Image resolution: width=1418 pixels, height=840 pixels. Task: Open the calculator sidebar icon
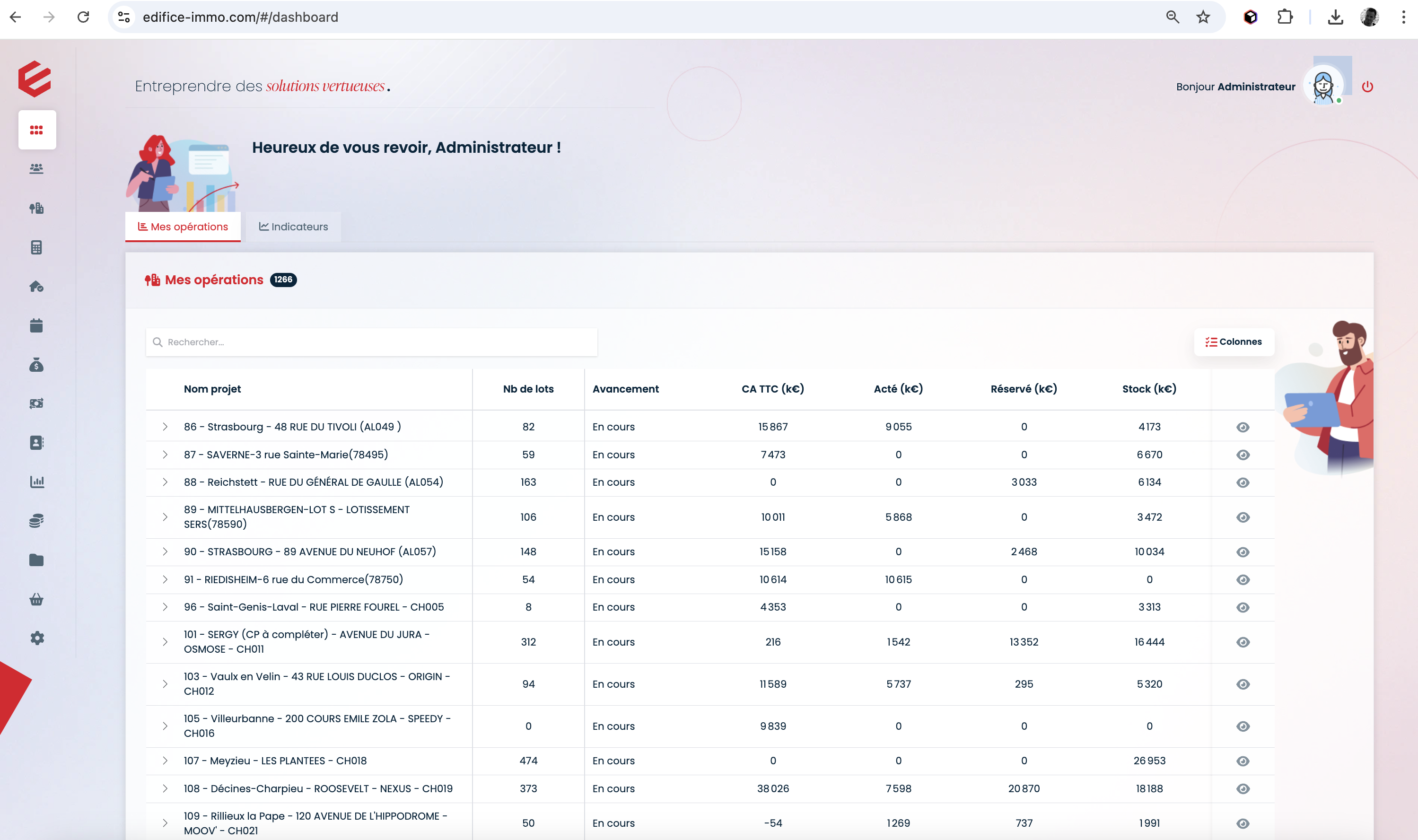[x=37, y=247]
